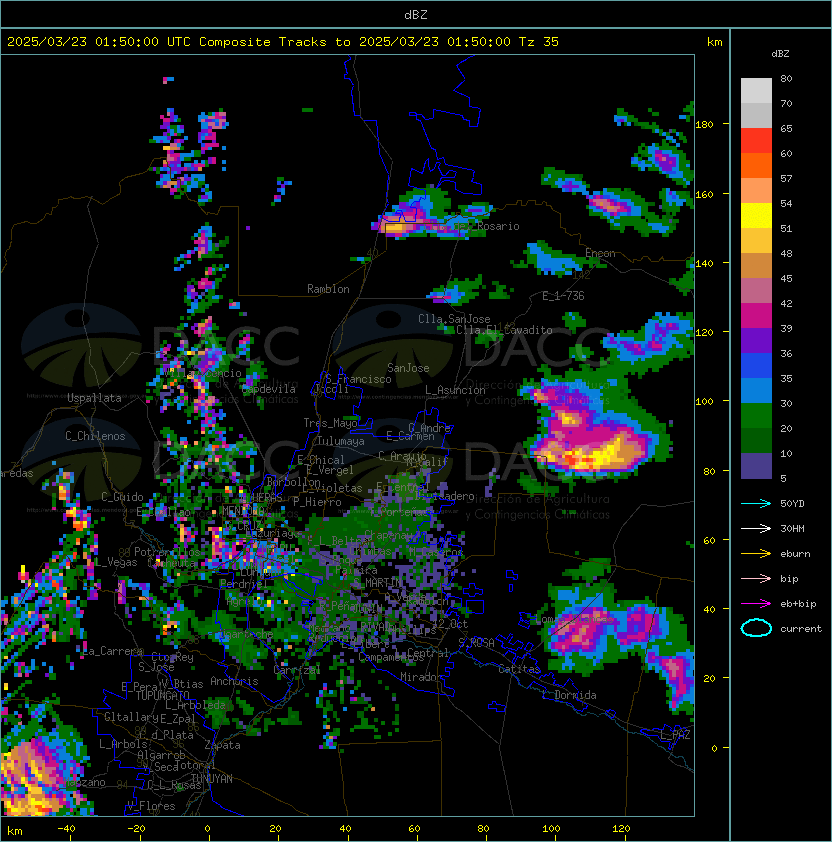
Task: Pick the bright yellow swatch below 54
Action: (x=756, y=215)
